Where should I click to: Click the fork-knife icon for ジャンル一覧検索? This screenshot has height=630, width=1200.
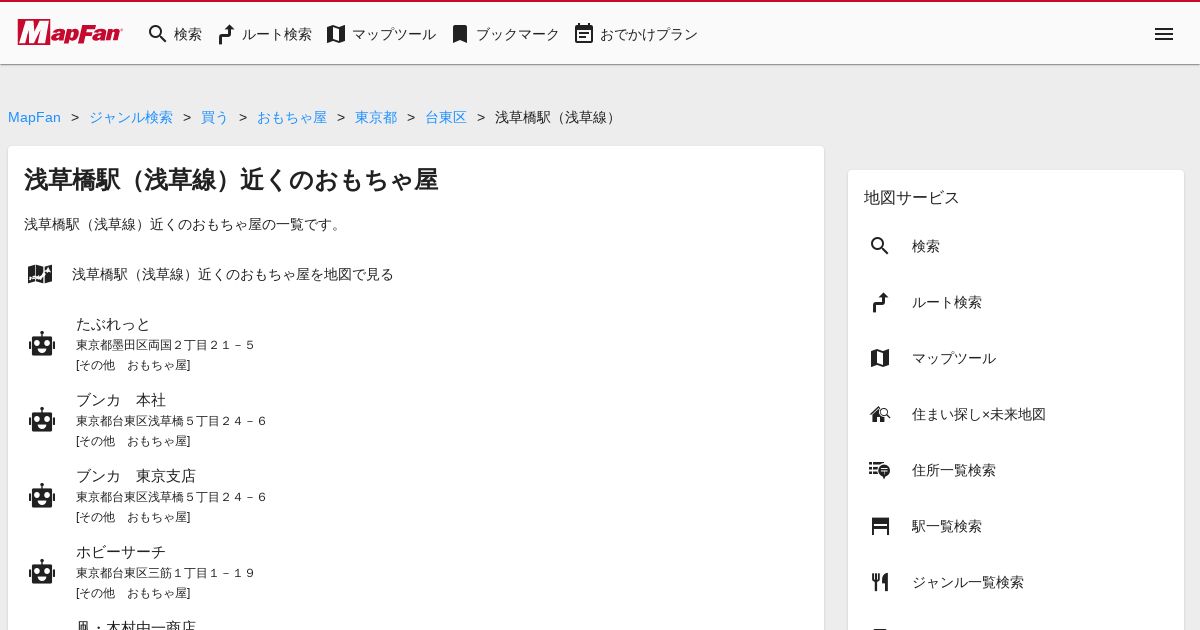click(x=880, y=582)
